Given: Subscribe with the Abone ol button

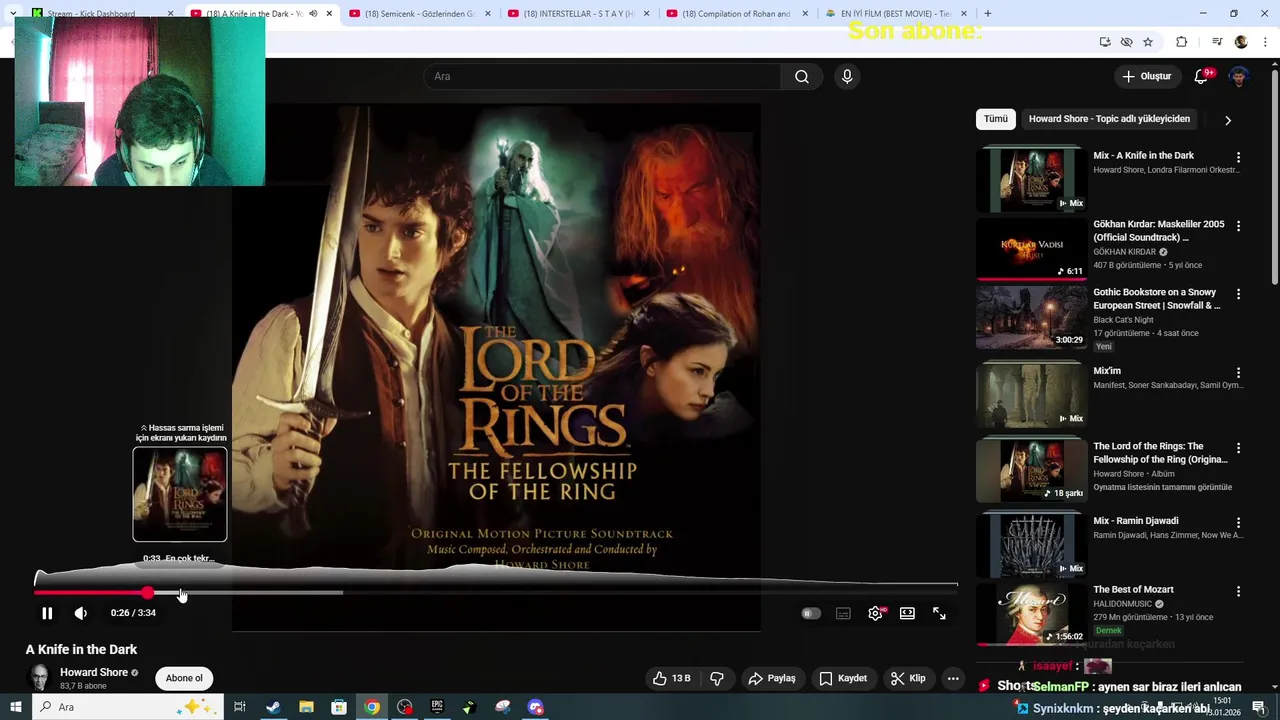Looking at the screenshot, I should point(184,678).
